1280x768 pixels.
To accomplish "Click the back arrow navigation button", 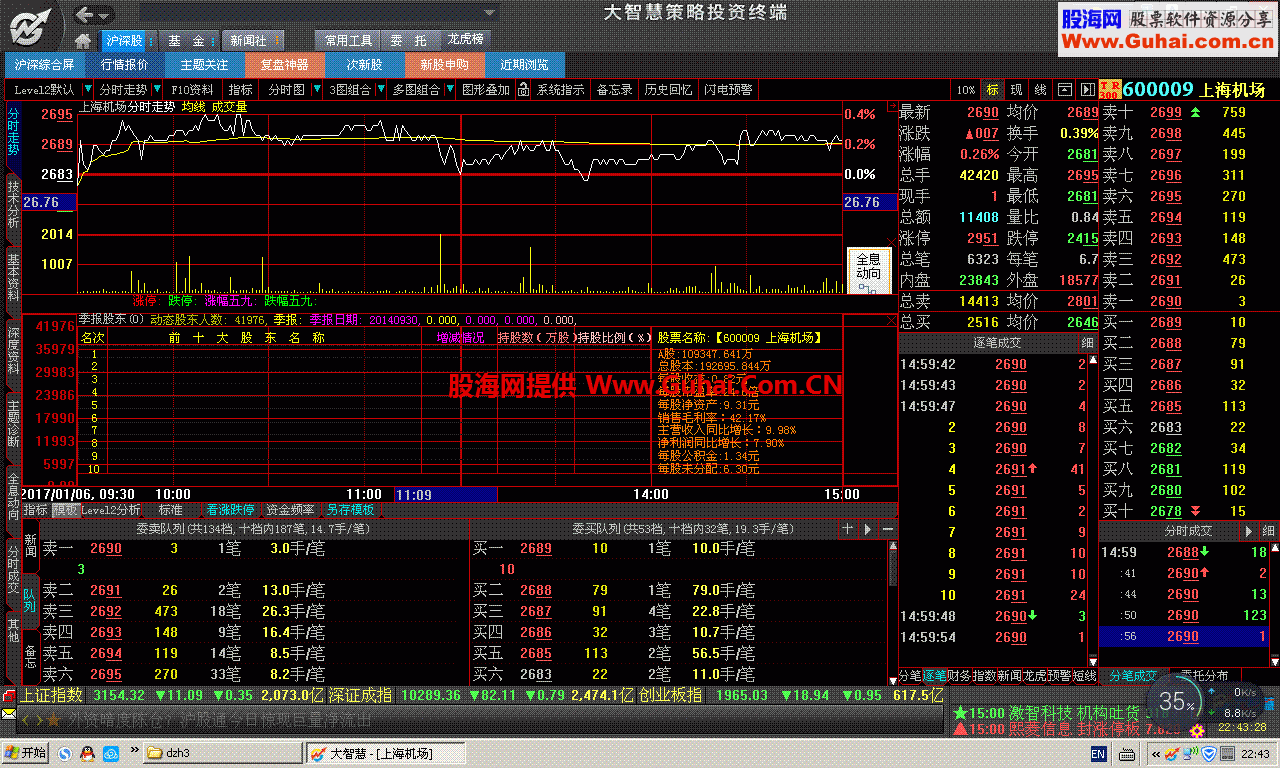I will (x=86, y=15).
